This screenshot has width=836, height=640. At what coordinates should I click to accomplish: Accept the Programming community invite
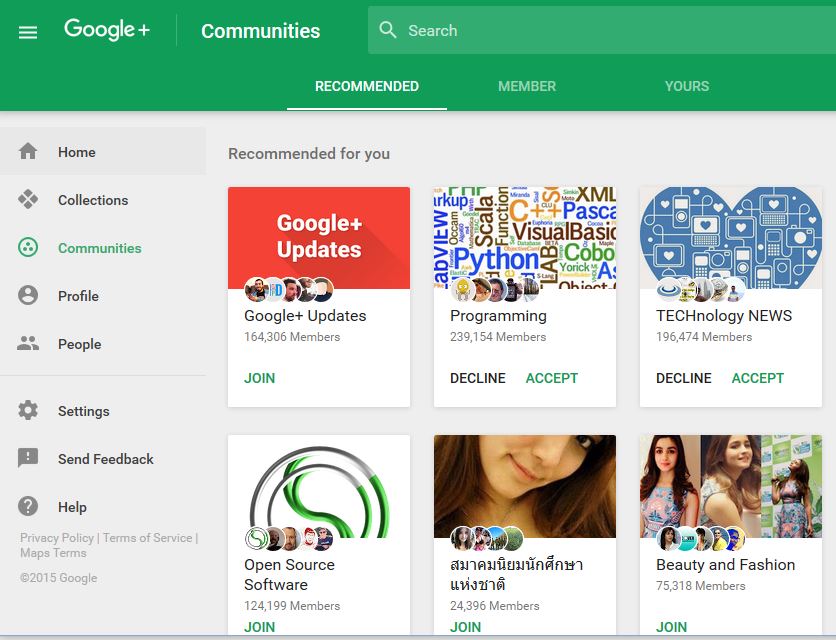552,378
